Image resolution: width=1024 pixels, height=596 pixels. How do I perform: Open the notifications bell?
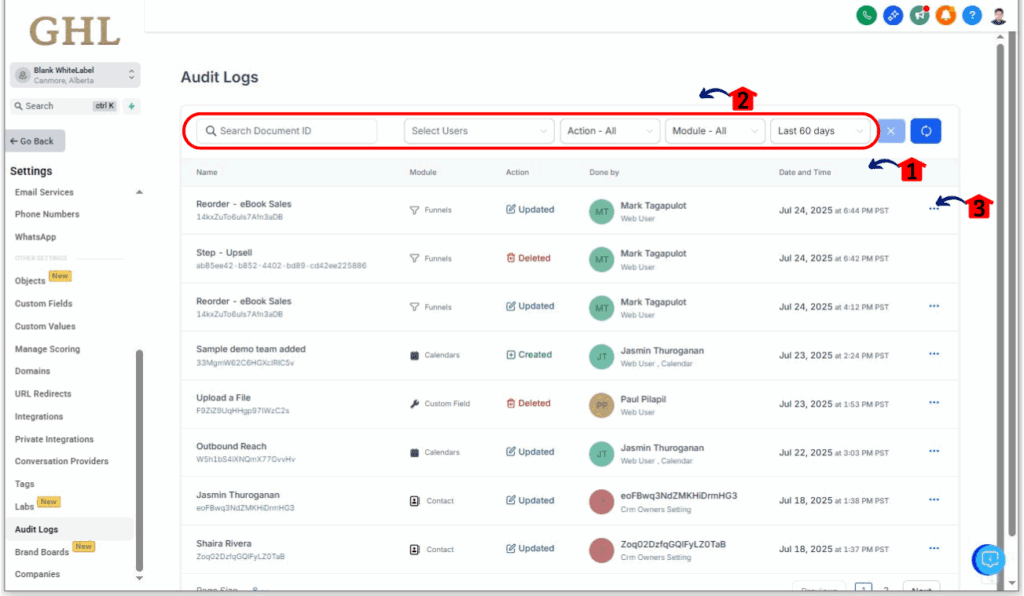pyautogui.click(x=945, y=15)
